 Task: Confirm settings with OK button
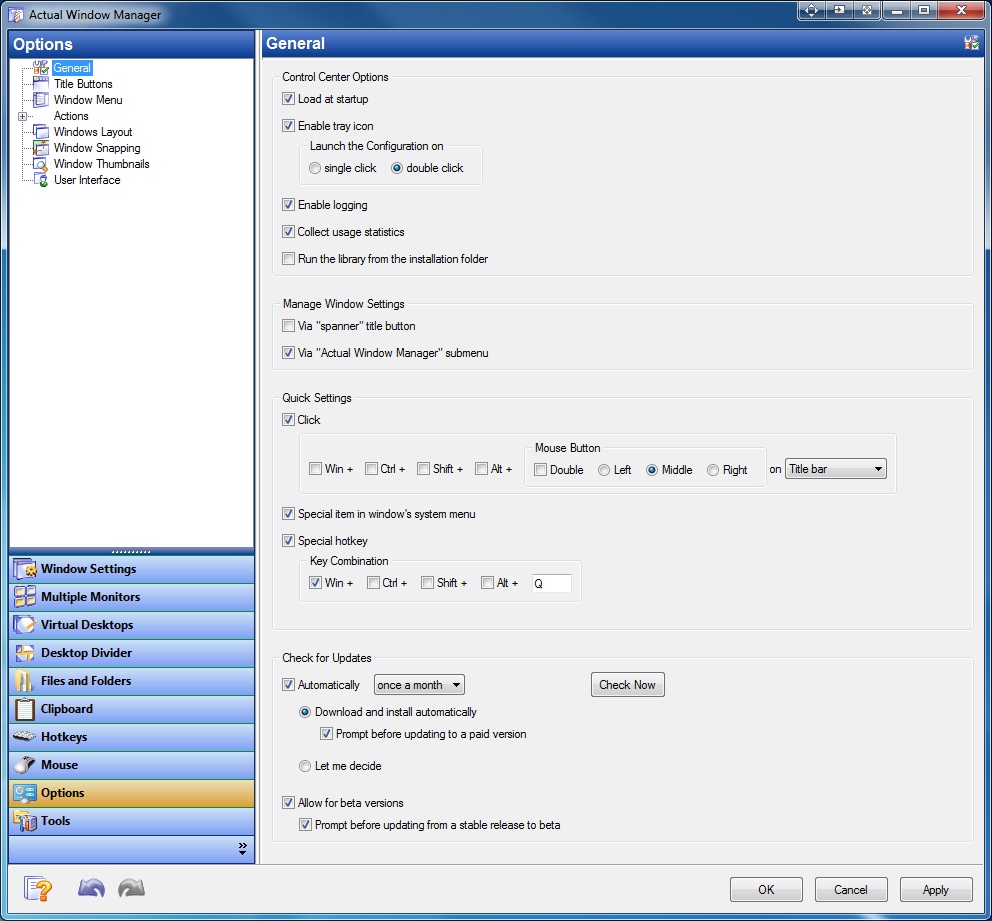(766, 889)
